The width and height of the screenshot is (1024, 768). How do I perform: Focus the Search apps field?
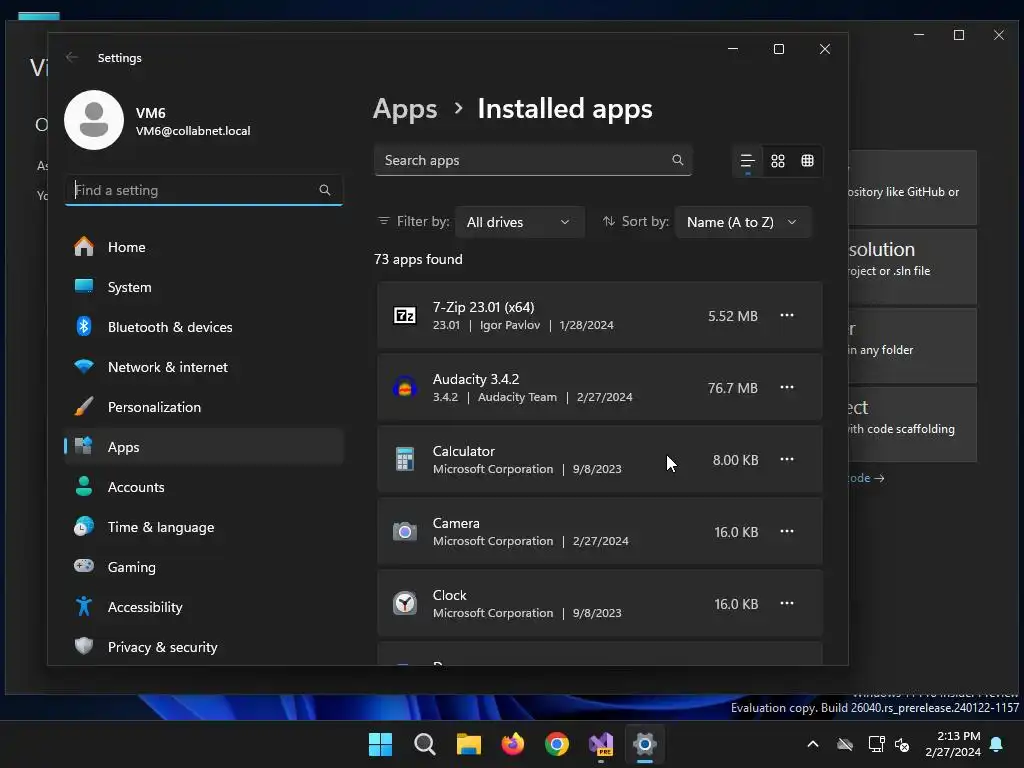pos(533,160)
